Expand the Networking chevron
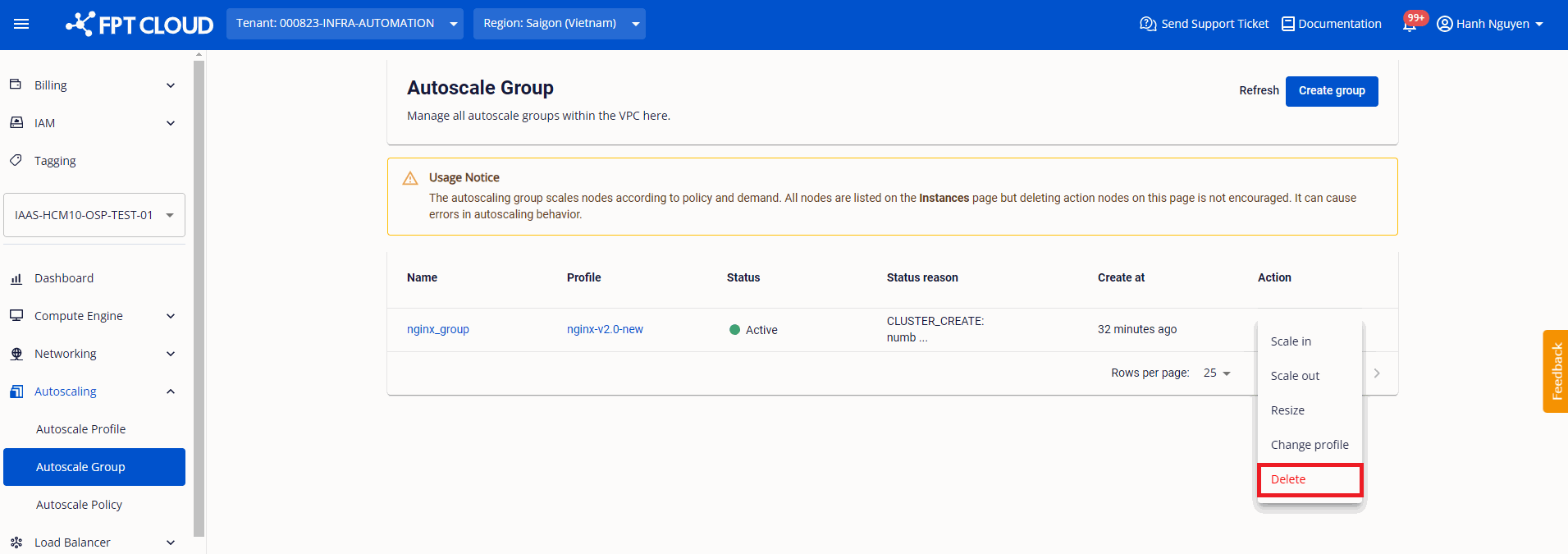The image size is (1568, 554). 171,354
